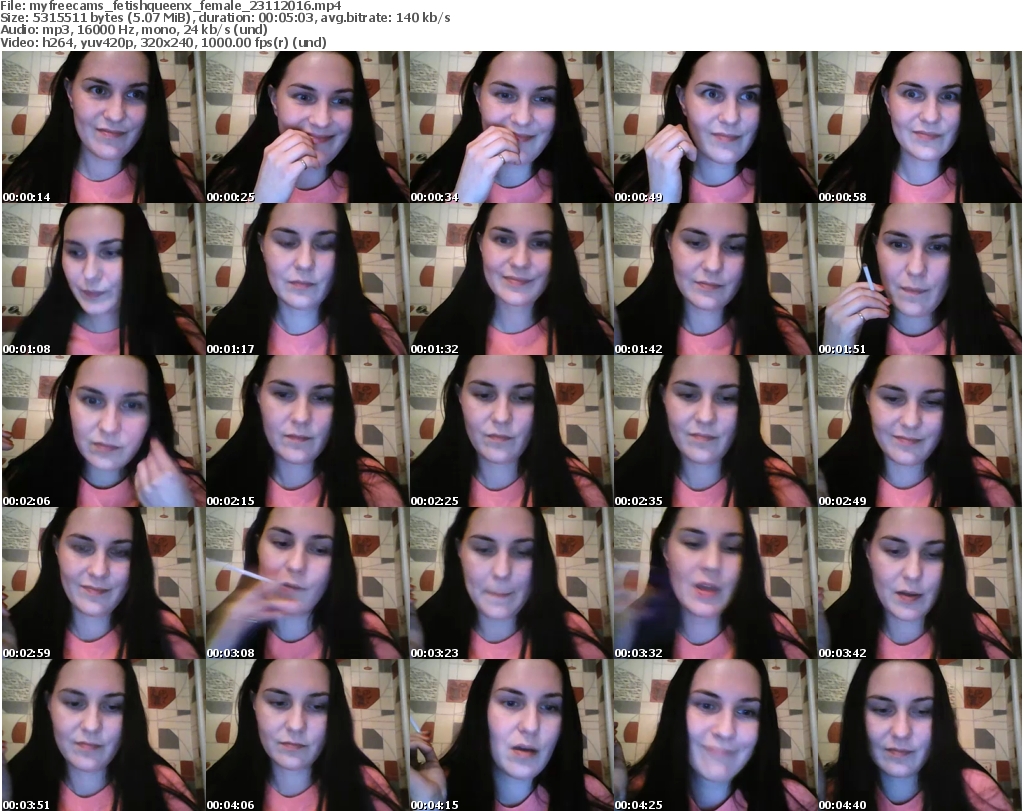Choose the still labeled 00:03:23
Screen dimensions: 1024x811
click(511, 583)
